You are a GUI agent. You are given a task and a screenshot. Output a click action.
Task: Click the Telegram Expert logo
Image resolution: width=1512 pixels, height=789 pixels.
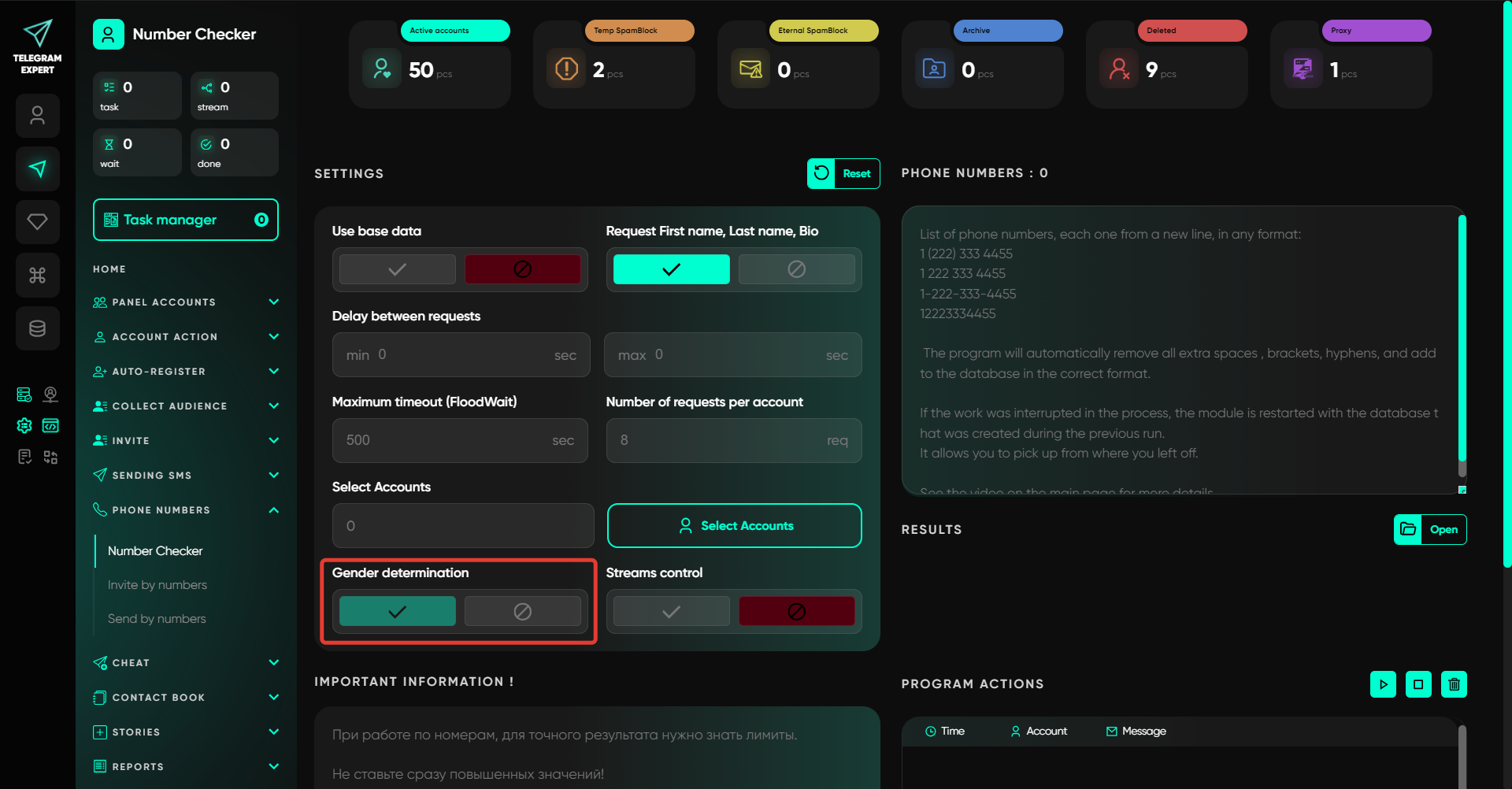(37, 46)
